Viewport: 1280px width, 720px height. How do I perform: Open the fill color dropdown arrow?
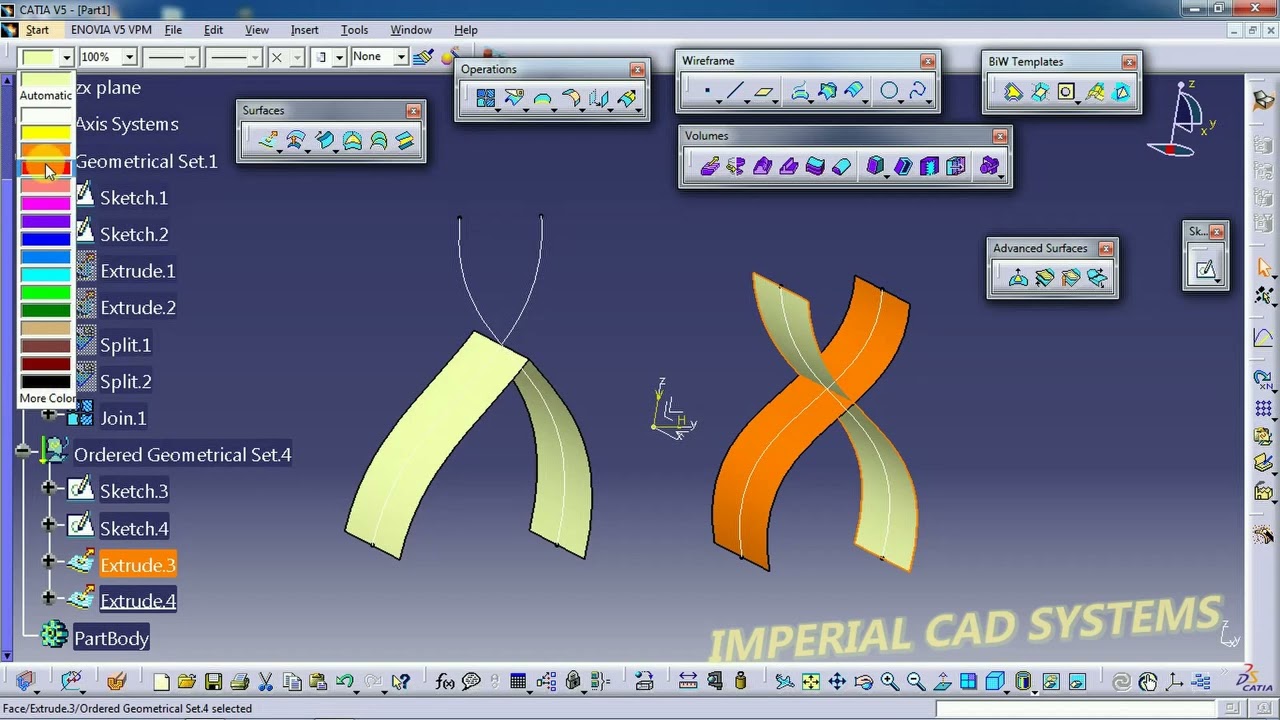(x=66, y=57)
